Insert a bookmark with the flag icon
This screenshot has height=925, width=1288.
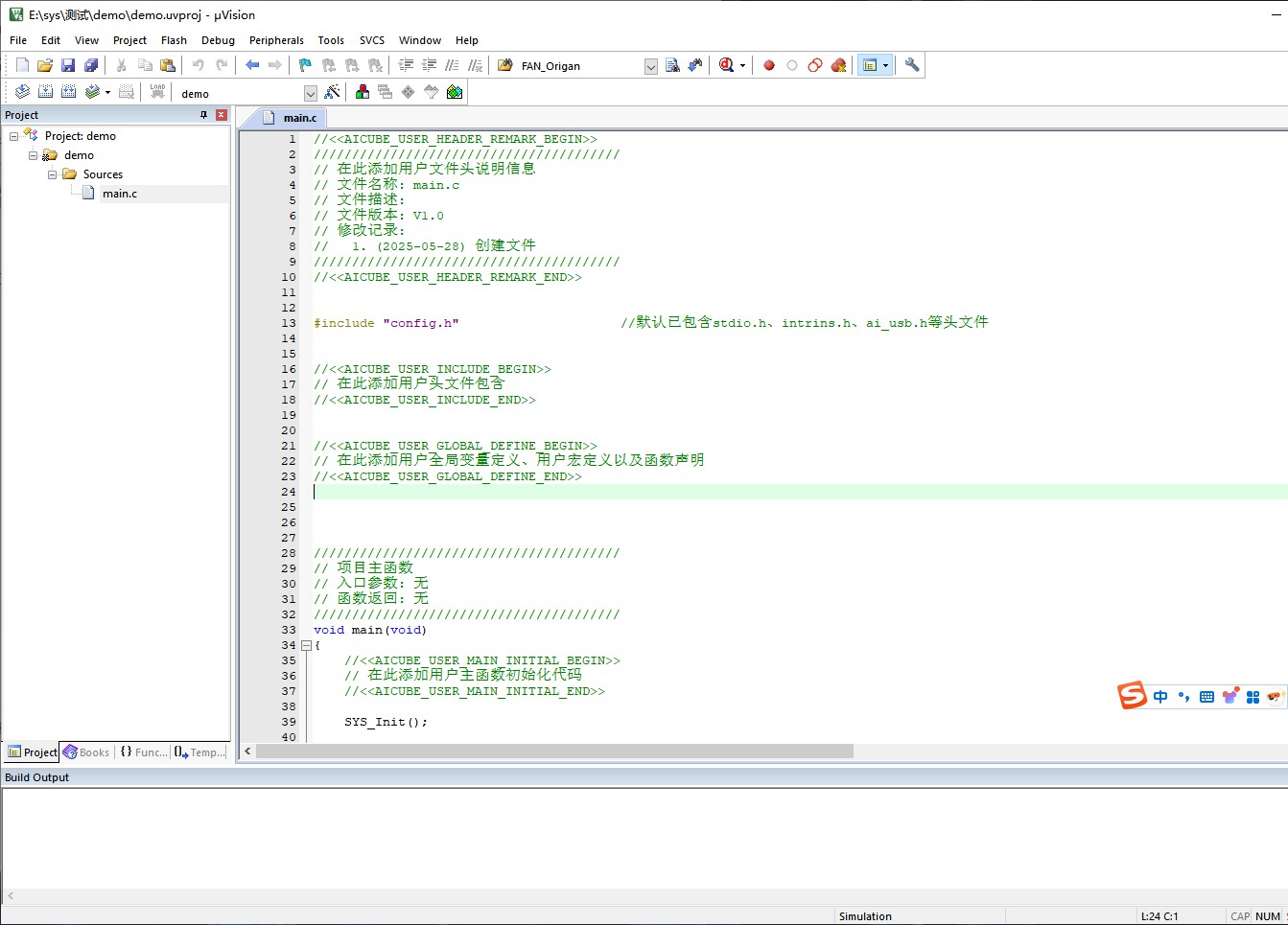point(305,65)
